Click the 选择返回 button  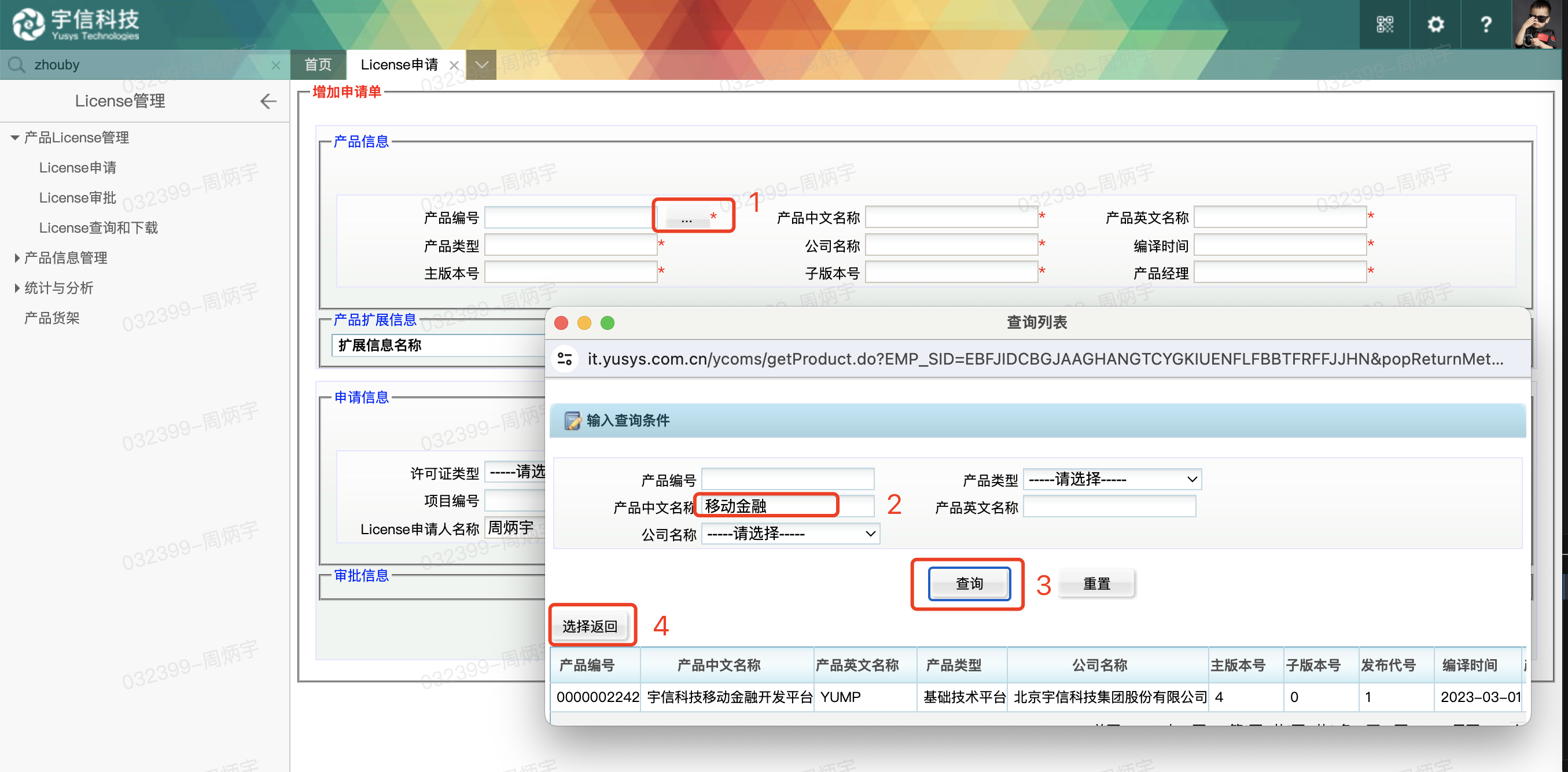(x=590, y=626)
